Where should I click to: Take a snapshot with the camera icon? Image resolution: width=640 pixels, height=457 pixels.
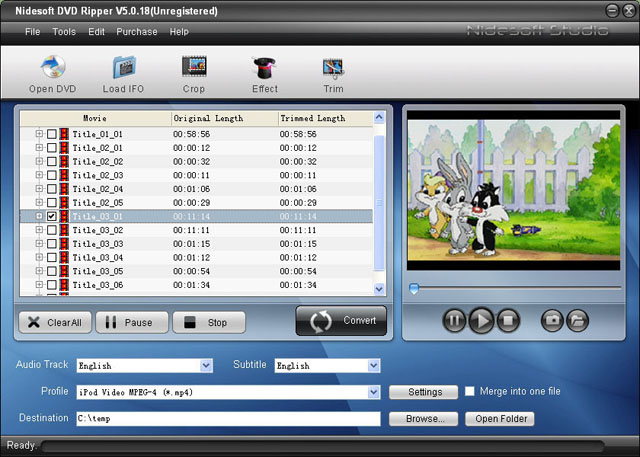click(x=552, y=321)
